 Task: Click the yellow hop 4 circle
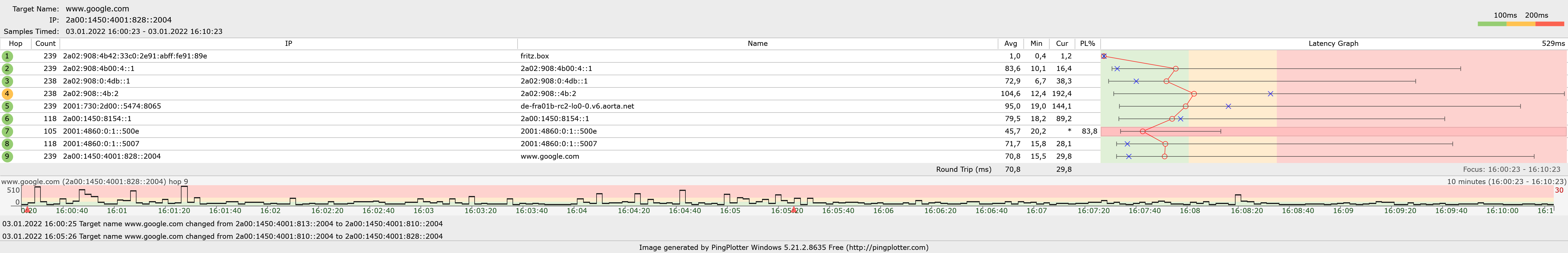[x=7, y=94]
